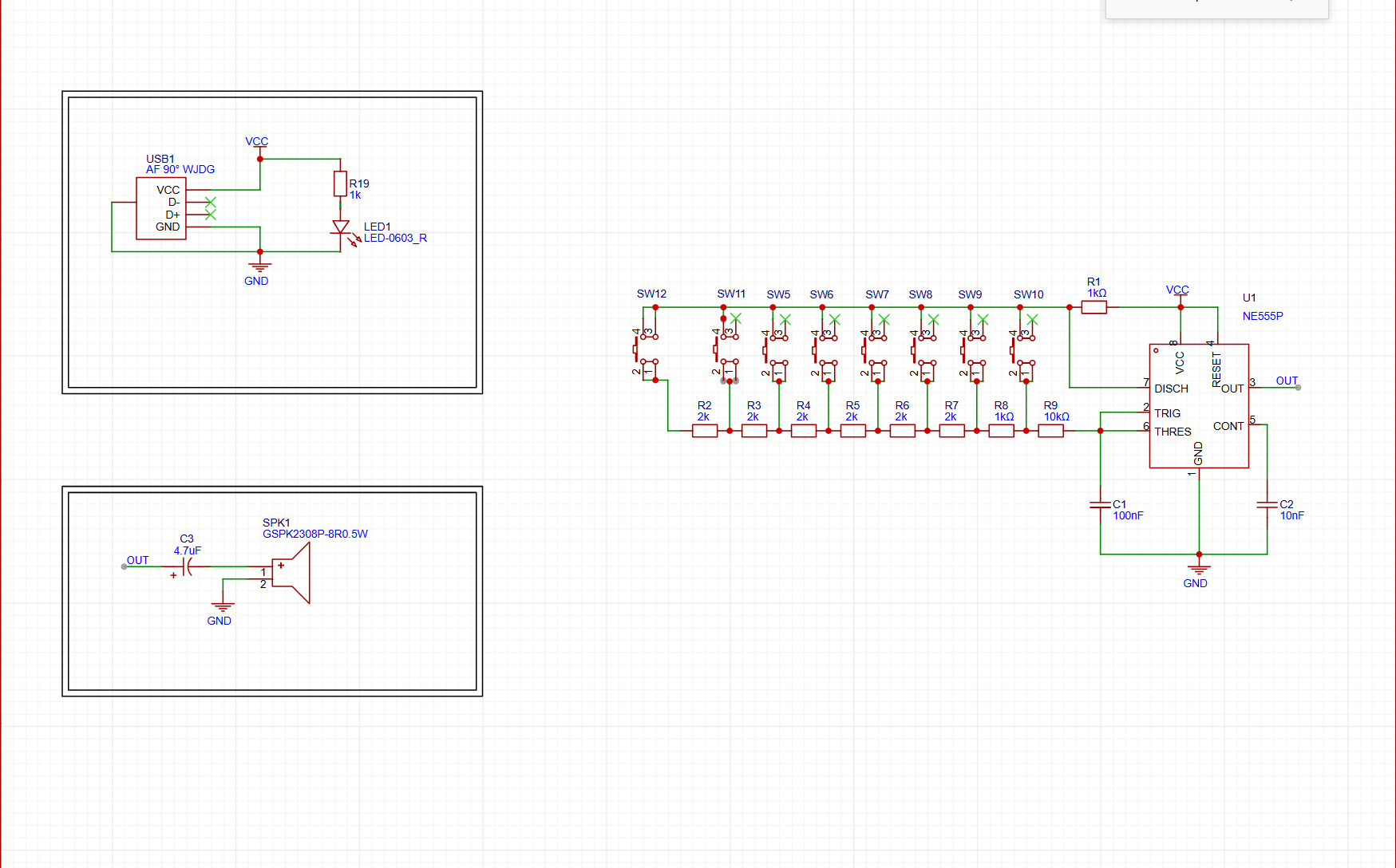Select resistor R1 1kΩ symbol

click(x=1093, y=307)
